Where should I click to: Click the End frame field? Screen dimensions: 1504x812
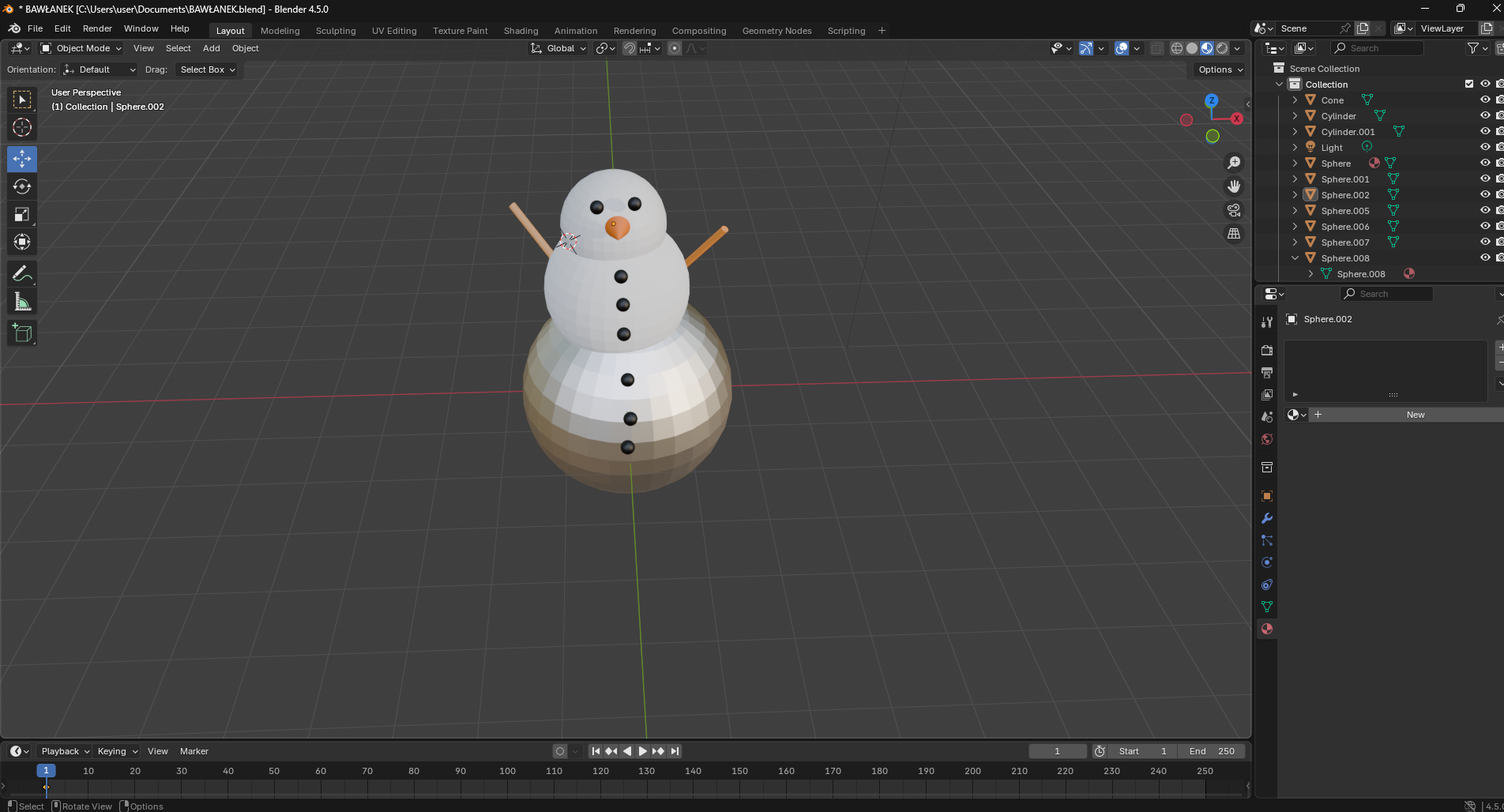(1212, 751)
